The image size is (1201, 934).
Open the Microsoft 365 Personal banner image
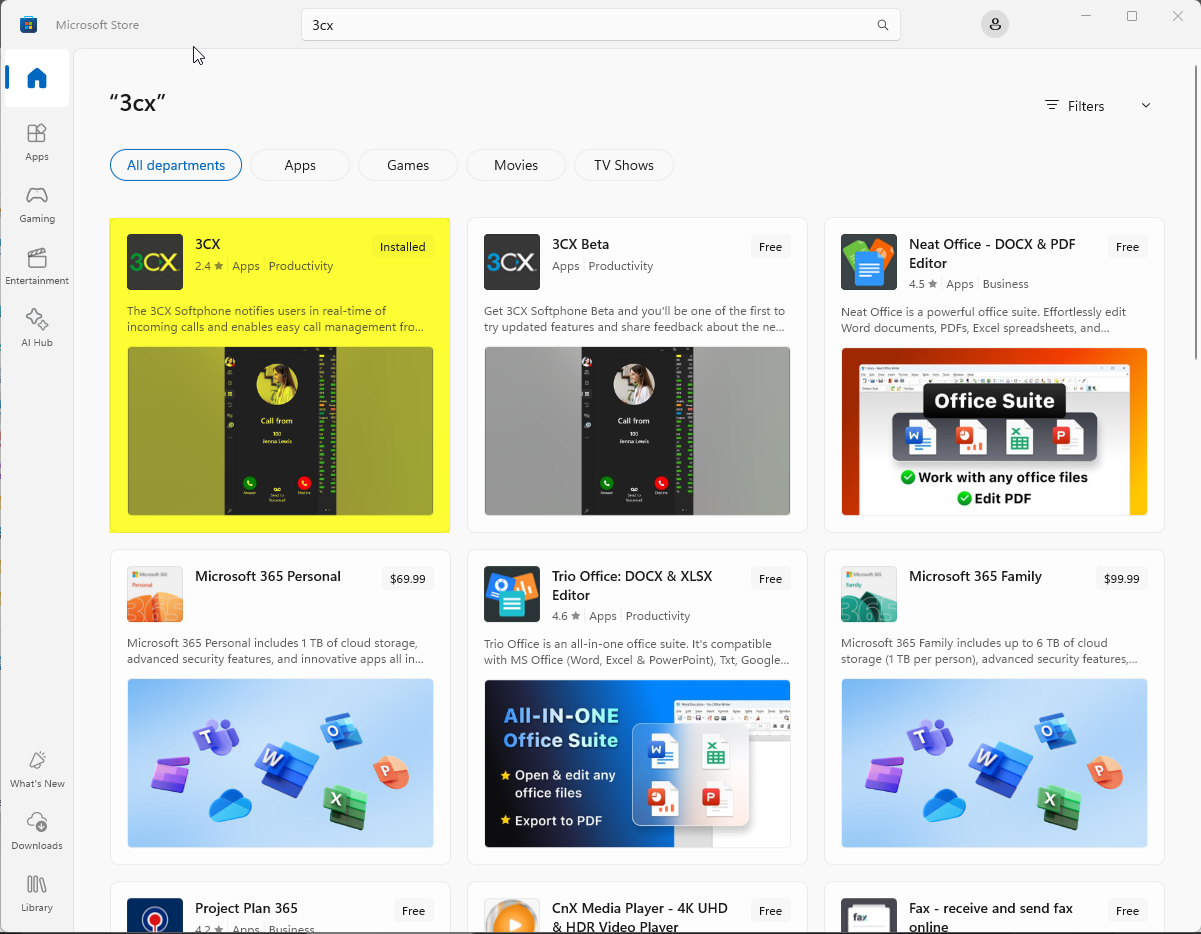[x=280, y=763]
